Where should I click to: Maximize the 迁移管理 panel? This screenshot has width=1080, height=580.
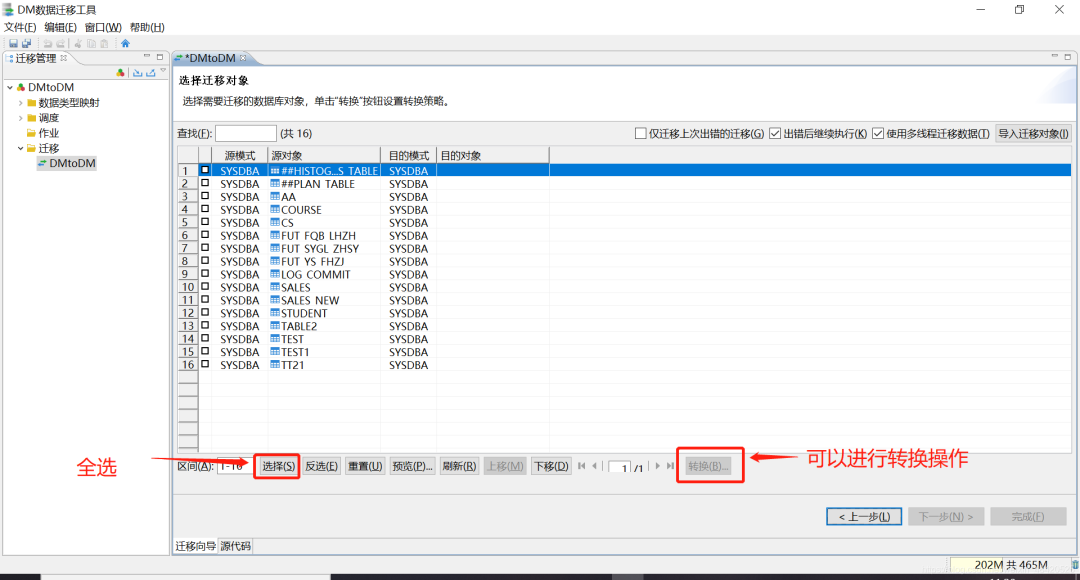(160, 57)
